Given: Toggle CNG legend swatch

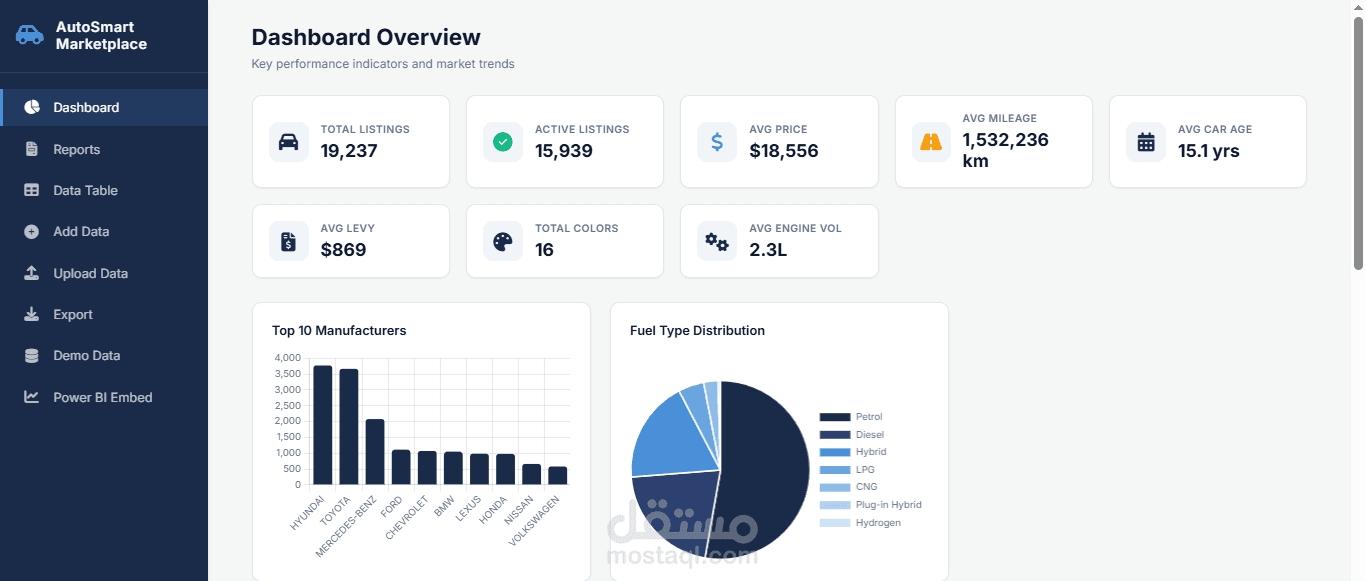Looking at the screenshot, I should coord(834,487).
